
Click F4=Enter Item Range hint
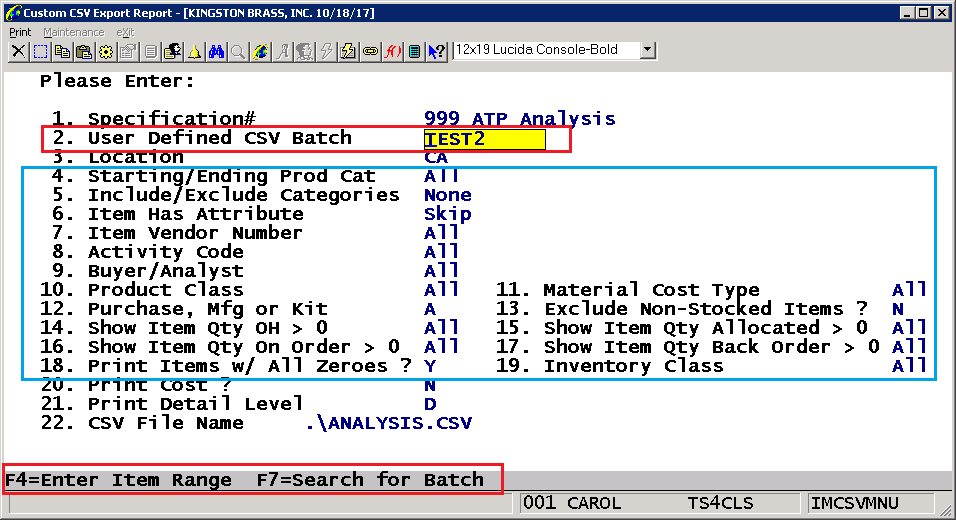(118, 480)
